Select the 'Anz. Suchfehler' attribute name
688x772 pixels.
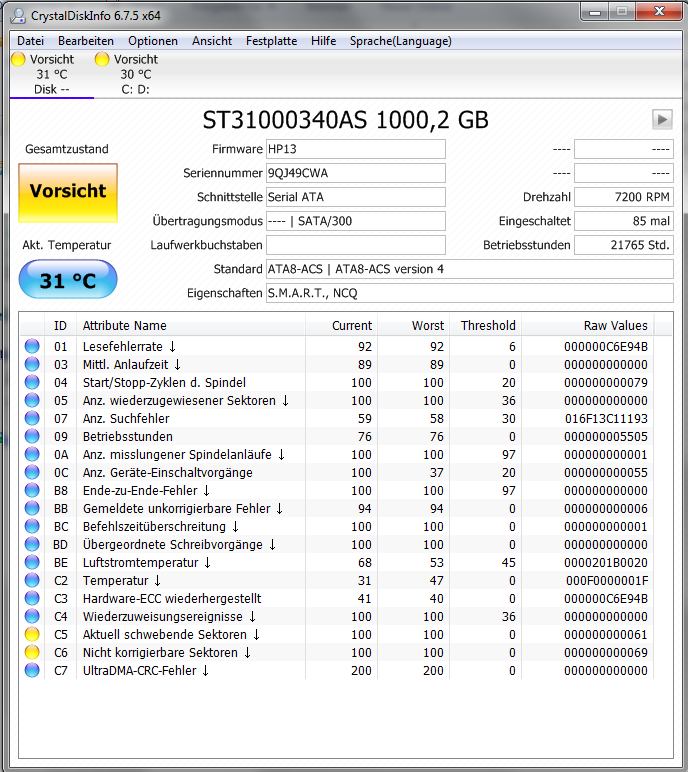coord(126,418)
